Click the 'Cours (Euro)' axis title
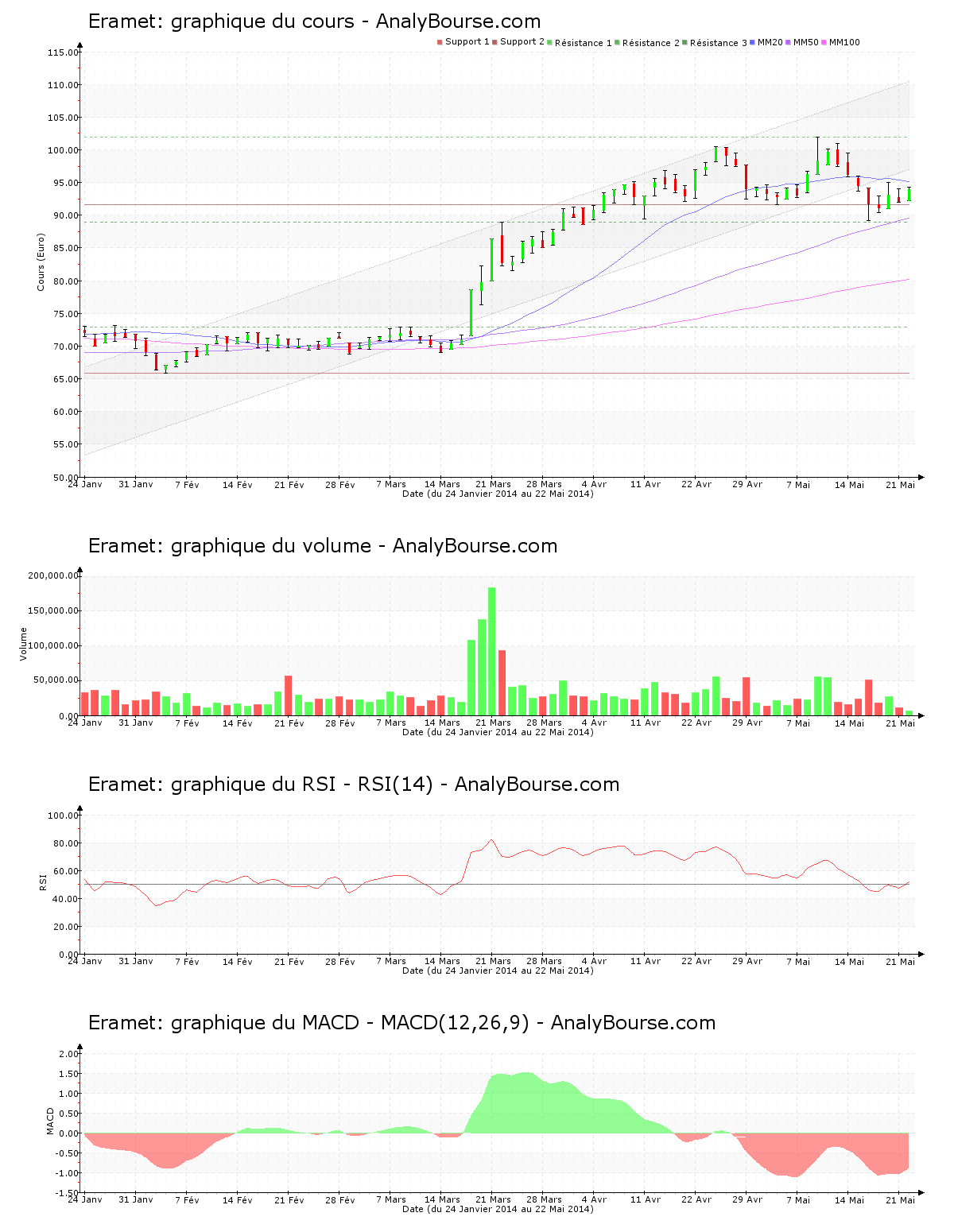Screen dimensions: 954x1232 pyautogui.click(x=41, y=262)
